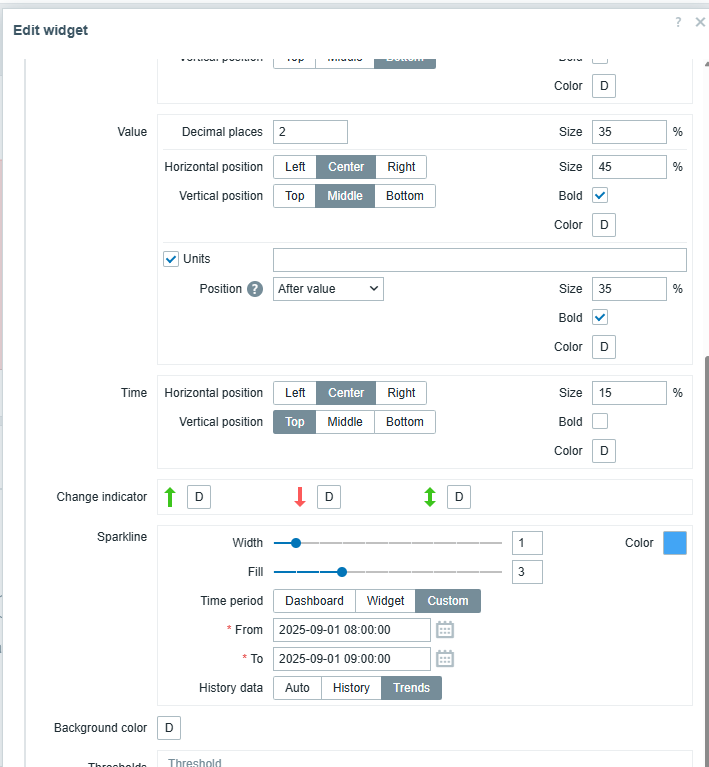Open calendar picker for To date

[445, 659]
